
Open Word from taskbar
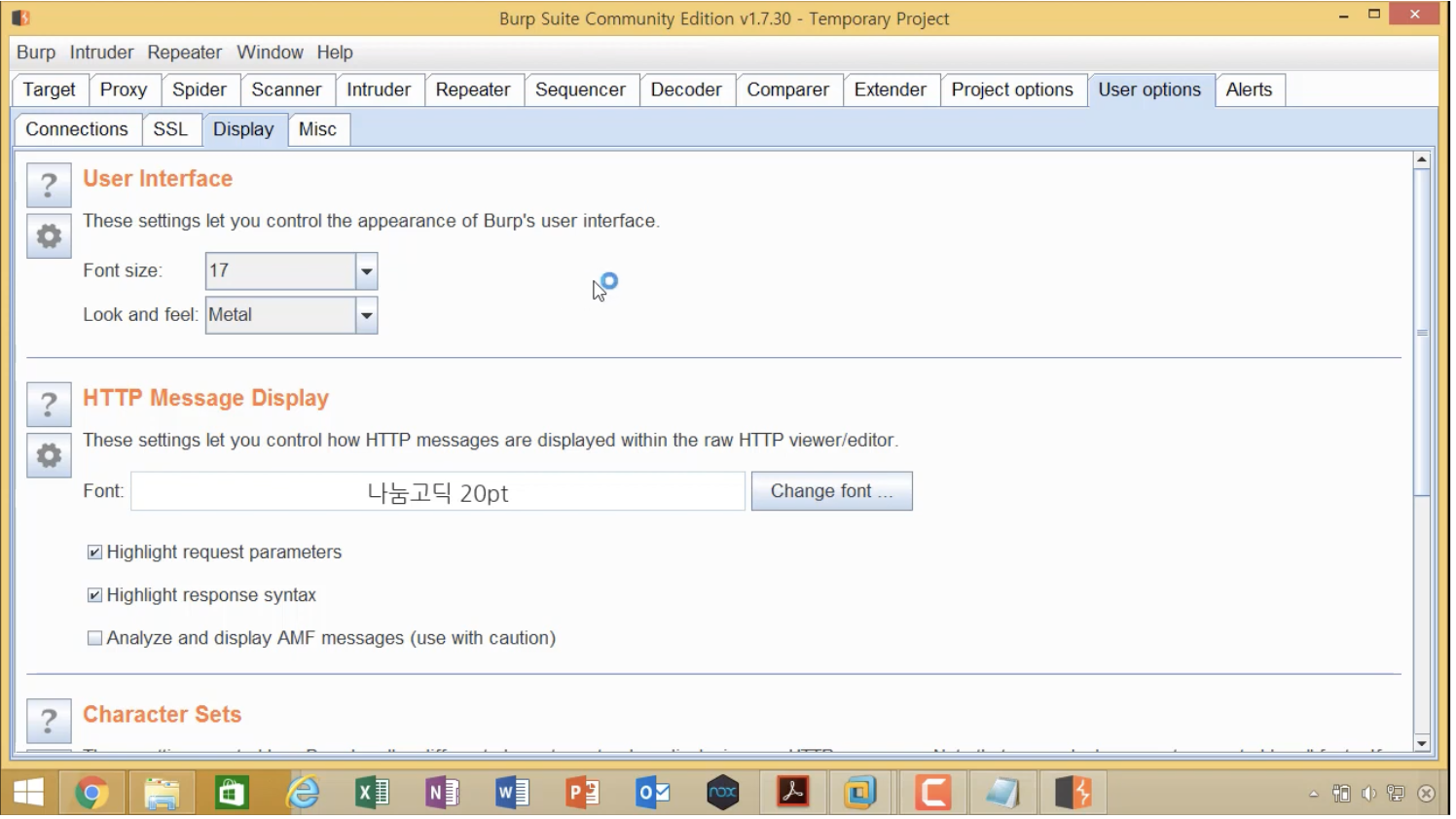pyautogui.click(x=512, y=794)
